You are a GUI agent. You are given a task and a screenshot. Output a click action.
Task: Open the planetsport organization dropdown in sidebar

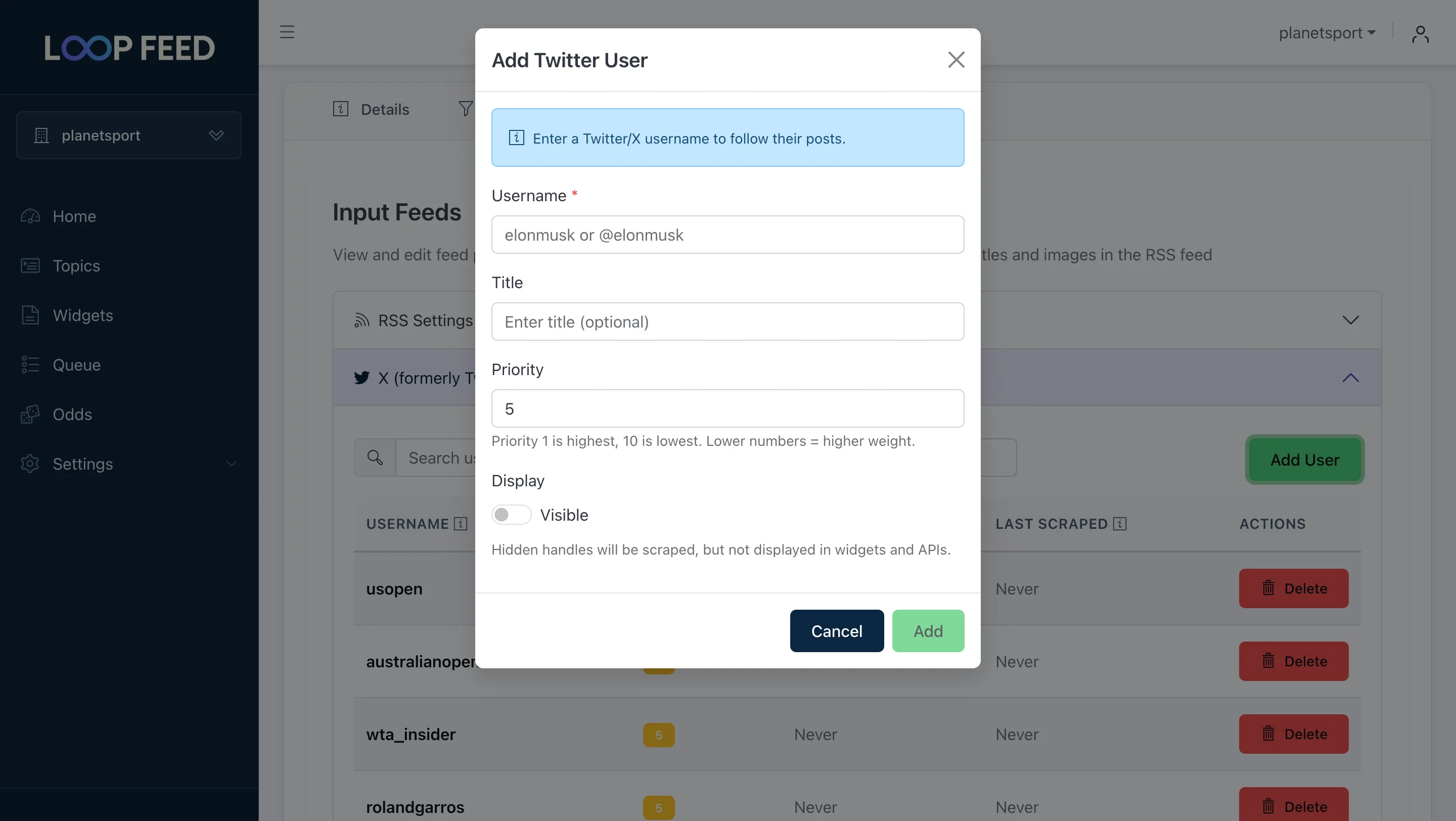[x=129, y=135]
